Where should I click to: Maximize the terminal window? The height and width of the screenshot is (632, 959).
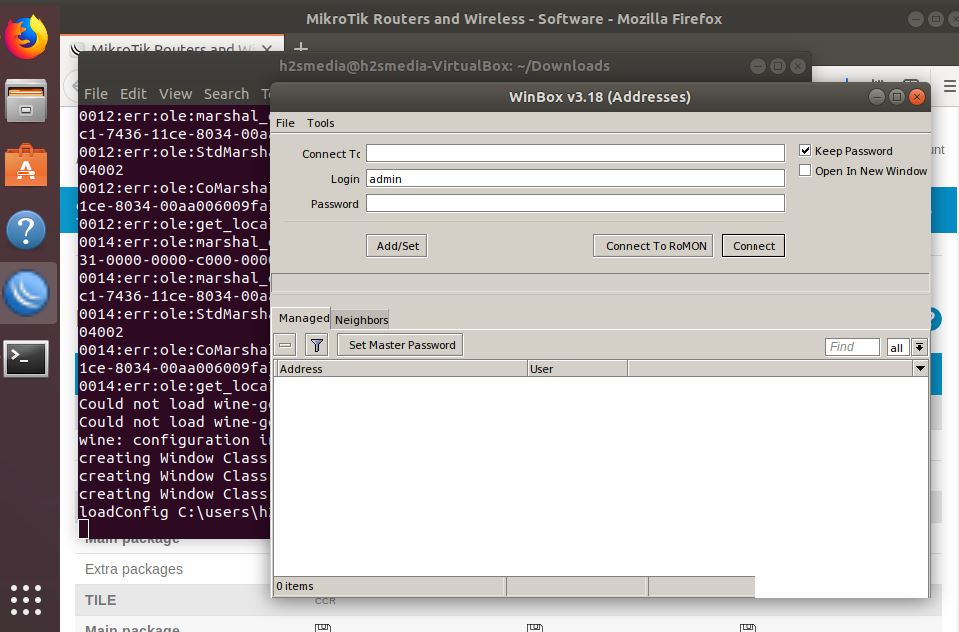tap(777, 66)
